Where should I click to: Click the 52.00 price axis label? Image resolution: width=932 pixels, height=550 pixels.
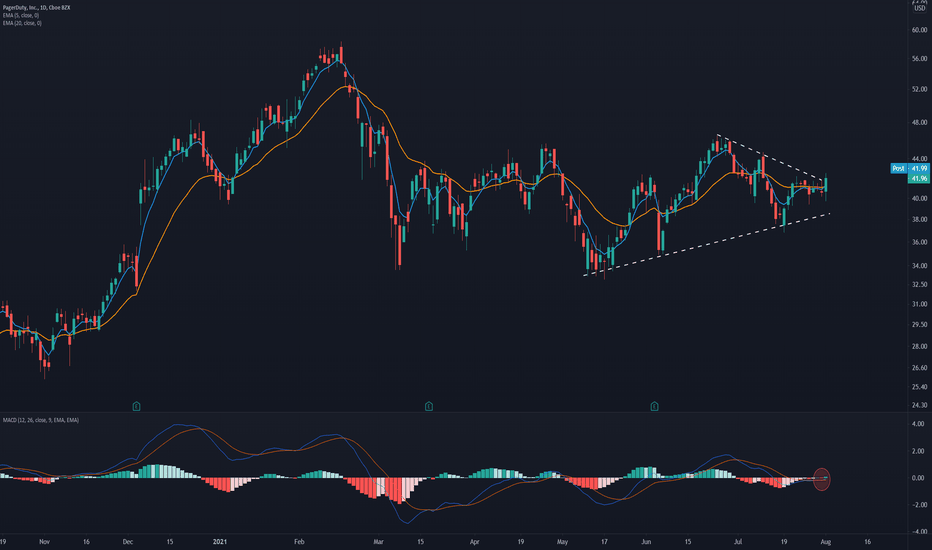[x=919, y=89]
